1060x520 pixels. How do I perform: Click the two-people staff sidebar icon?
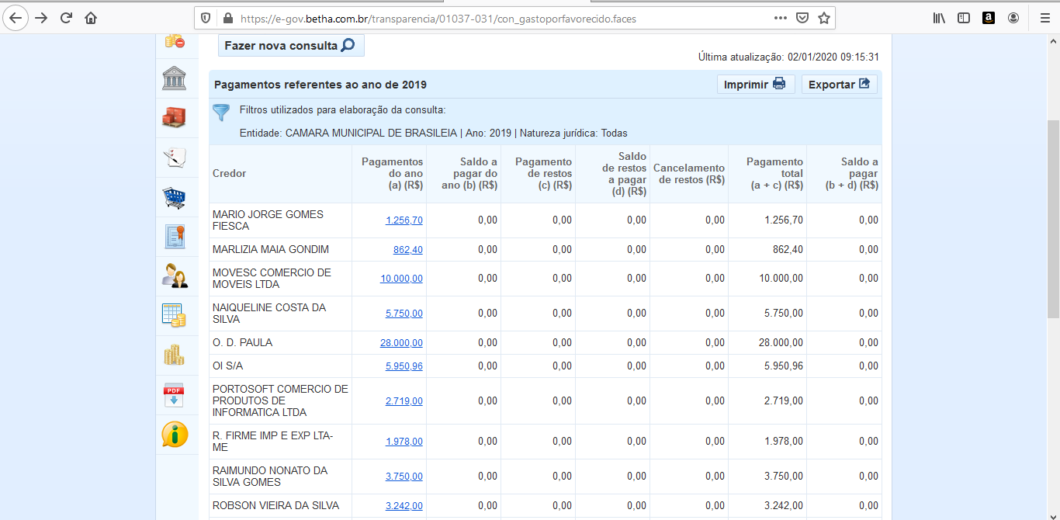pyautogui.click(x=174, y=276)
